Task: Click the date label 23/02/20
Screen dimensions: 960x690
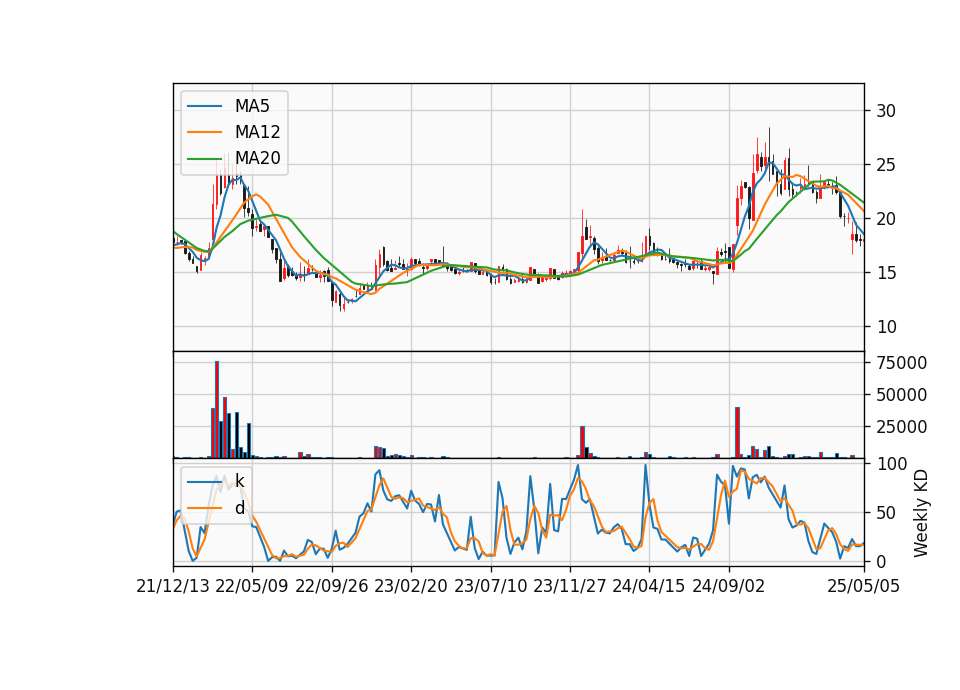Action: [x=411, y=586]
